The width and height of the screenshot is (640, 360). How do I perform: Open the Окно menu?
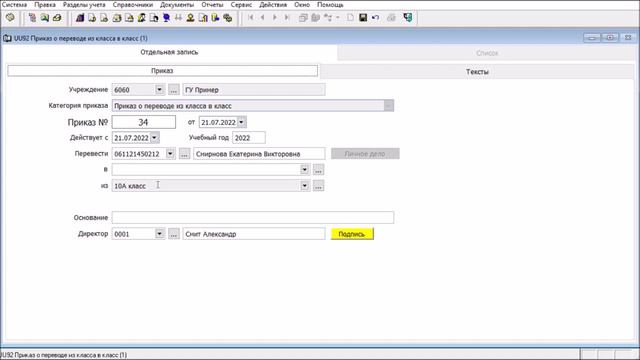coord(302,5)
